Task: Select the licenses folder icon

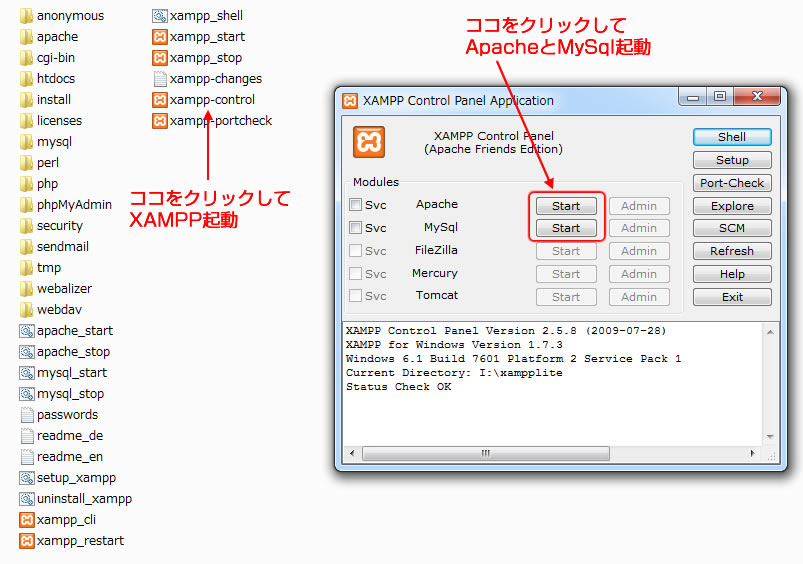Action: (27, 121)
